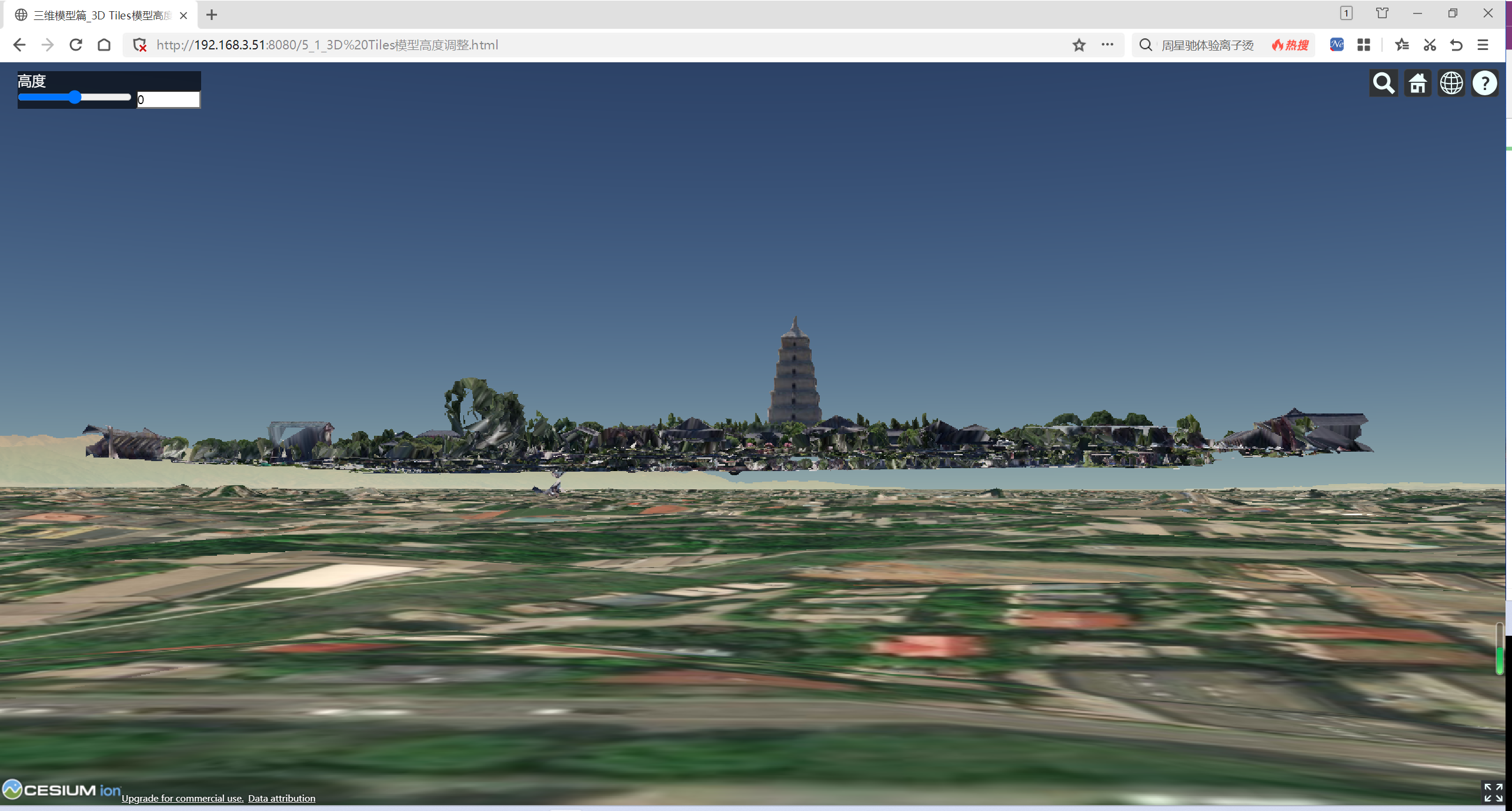This screenshot has height=811, width=1512.
Task: Go back using browser back arrow
Action: click(19, 45)
